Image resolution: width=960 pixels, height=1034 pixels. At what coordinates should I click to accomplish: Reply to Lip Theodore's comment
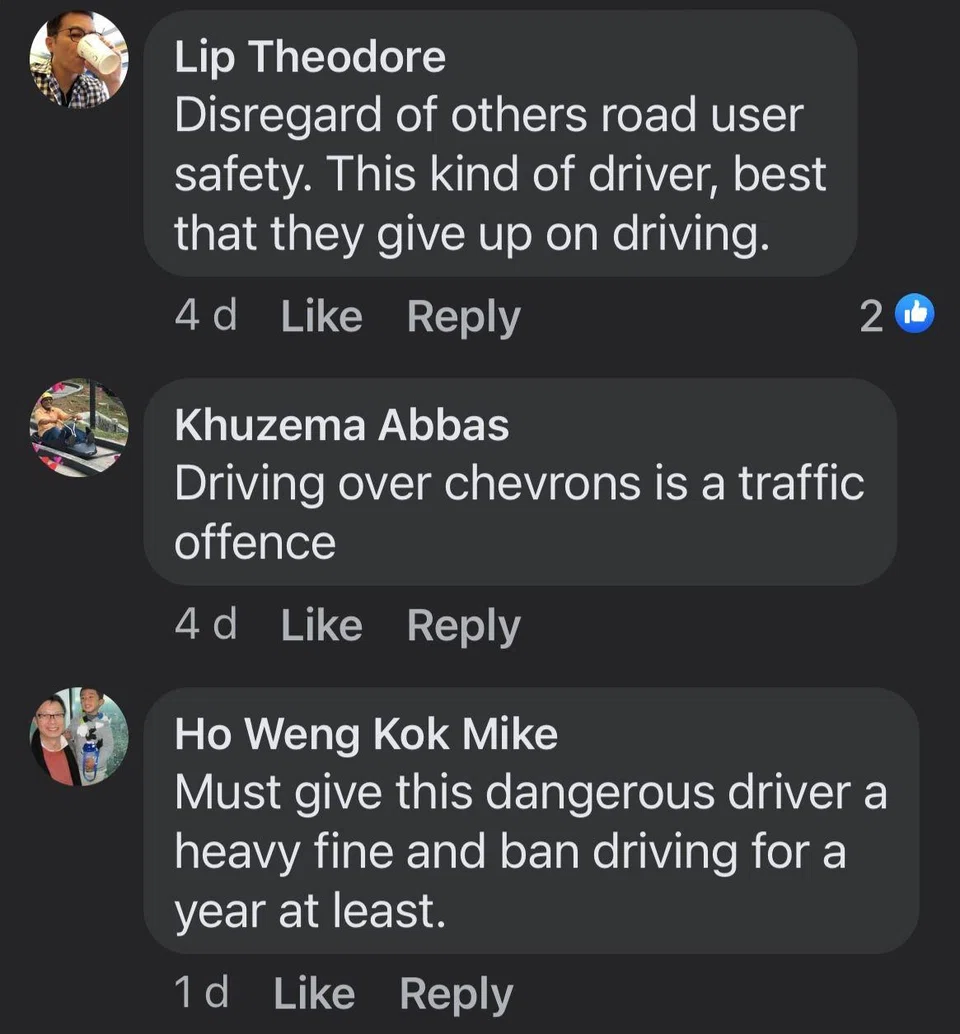pos(463,317)
